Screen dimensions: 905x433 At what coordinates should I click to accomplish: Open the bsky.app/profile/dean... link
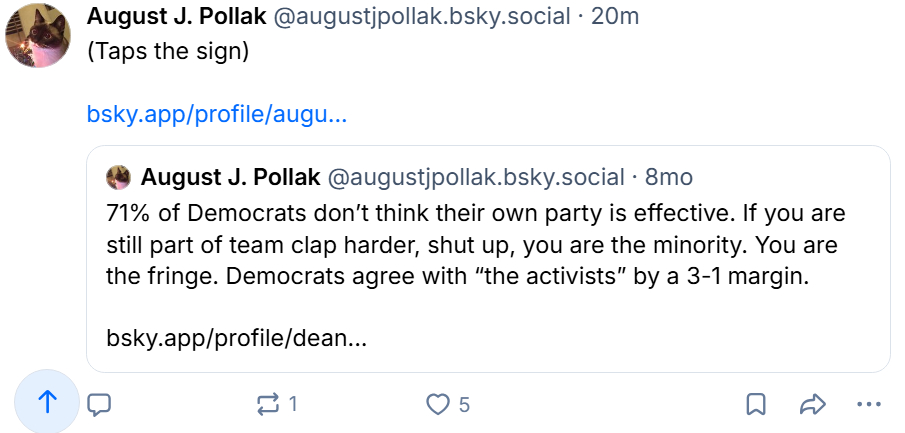click(236, 338)
